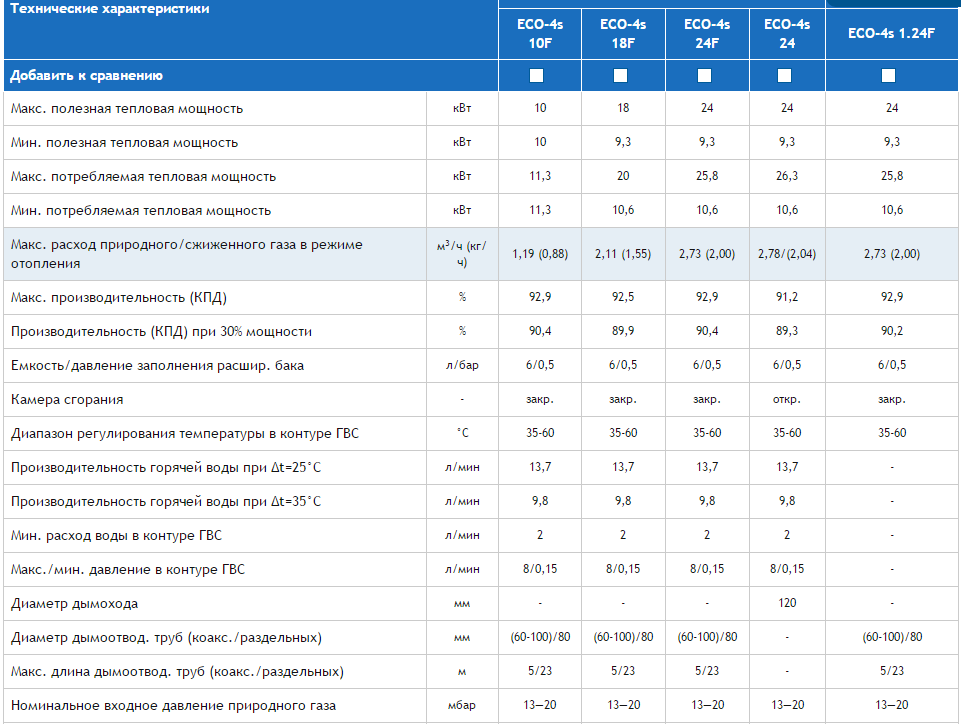Click combustion chamber value 'откр.'

click(x=787, y=400)
